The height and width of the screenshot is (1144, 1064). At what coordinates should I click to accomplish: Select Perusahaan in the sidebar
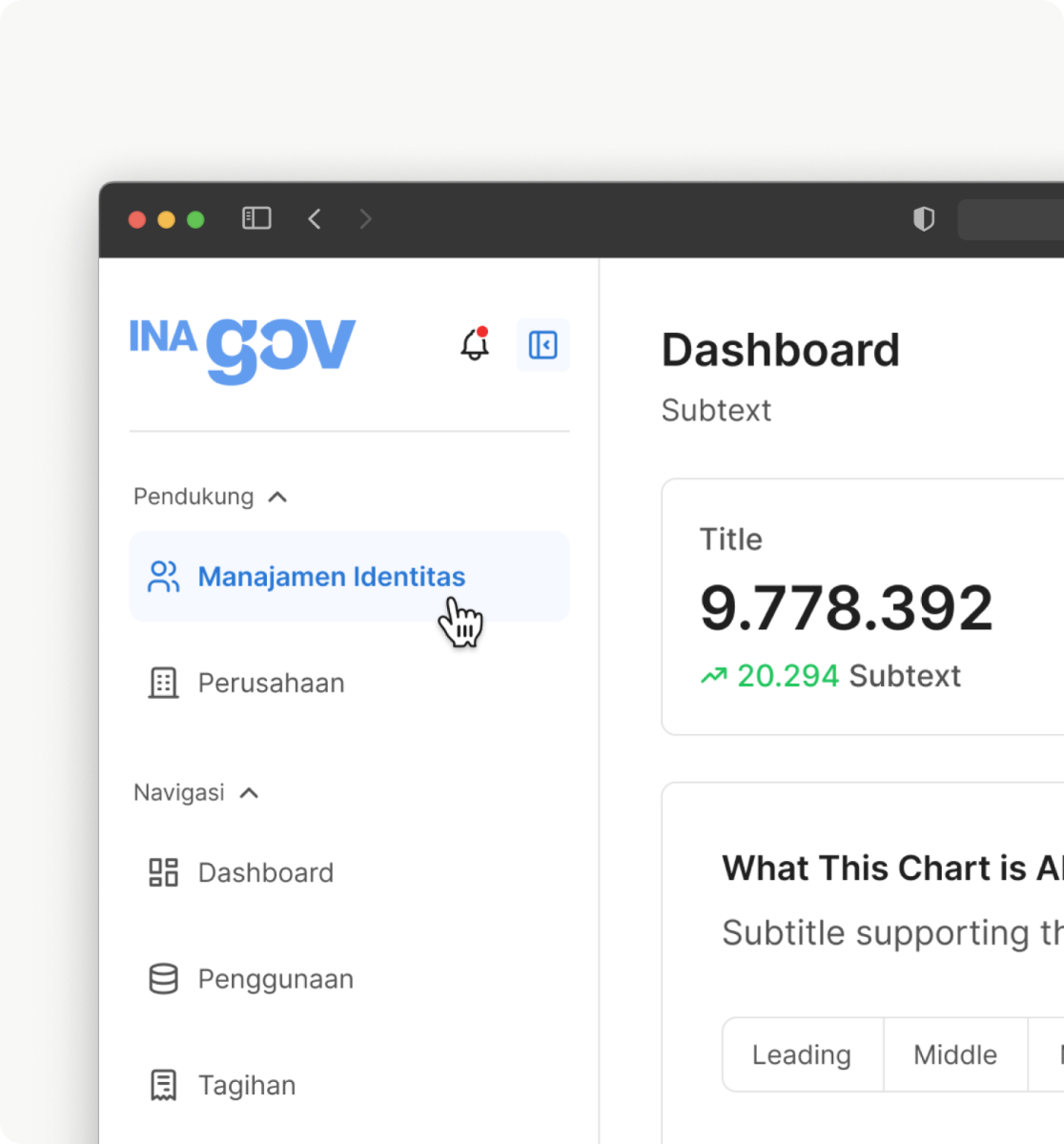(x=271, y=683)
